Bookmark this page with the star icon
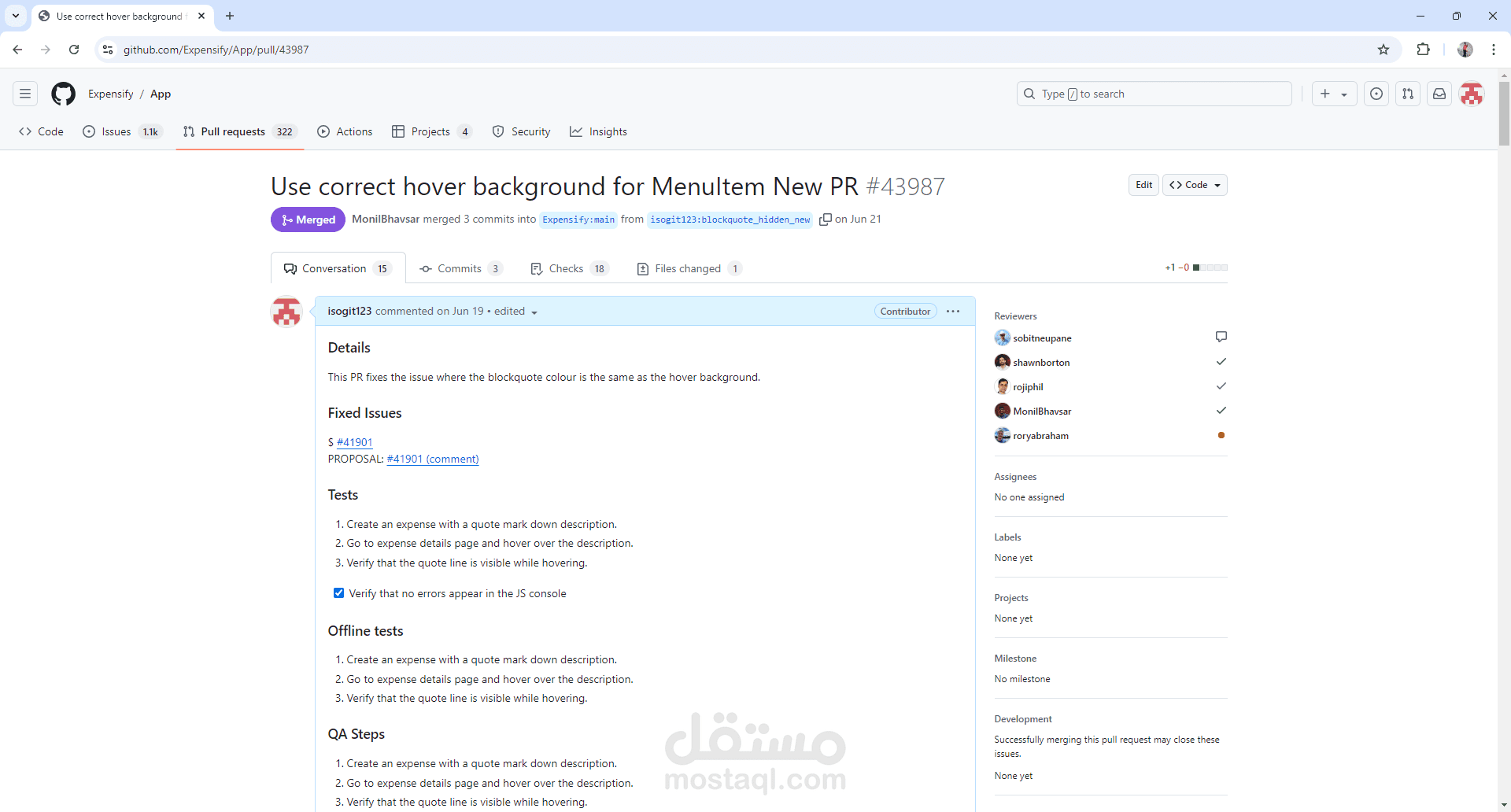 point(1384,50)
